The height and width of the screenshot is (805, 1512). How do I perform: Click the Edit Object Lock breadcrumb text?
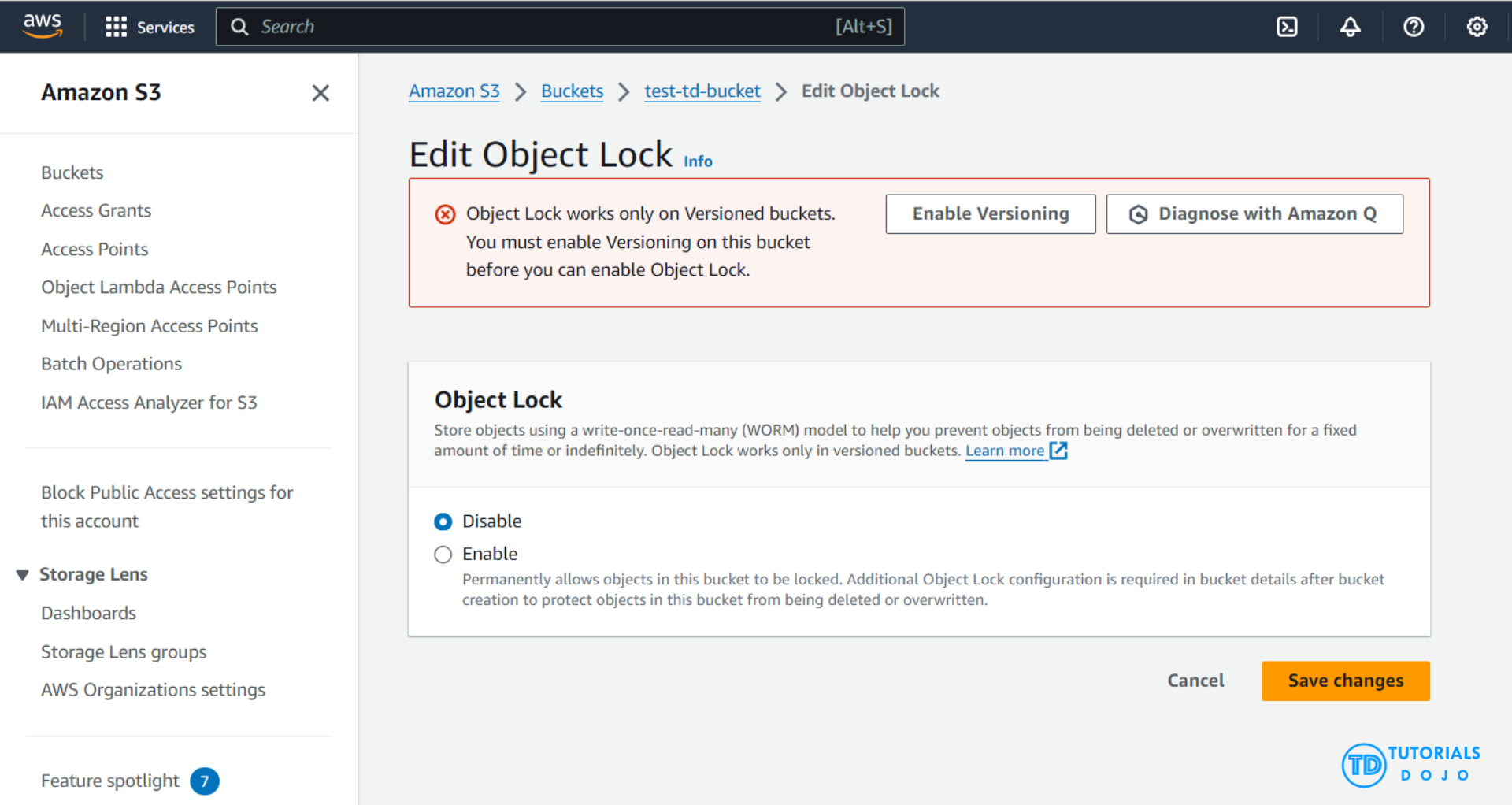coord(870,91)
